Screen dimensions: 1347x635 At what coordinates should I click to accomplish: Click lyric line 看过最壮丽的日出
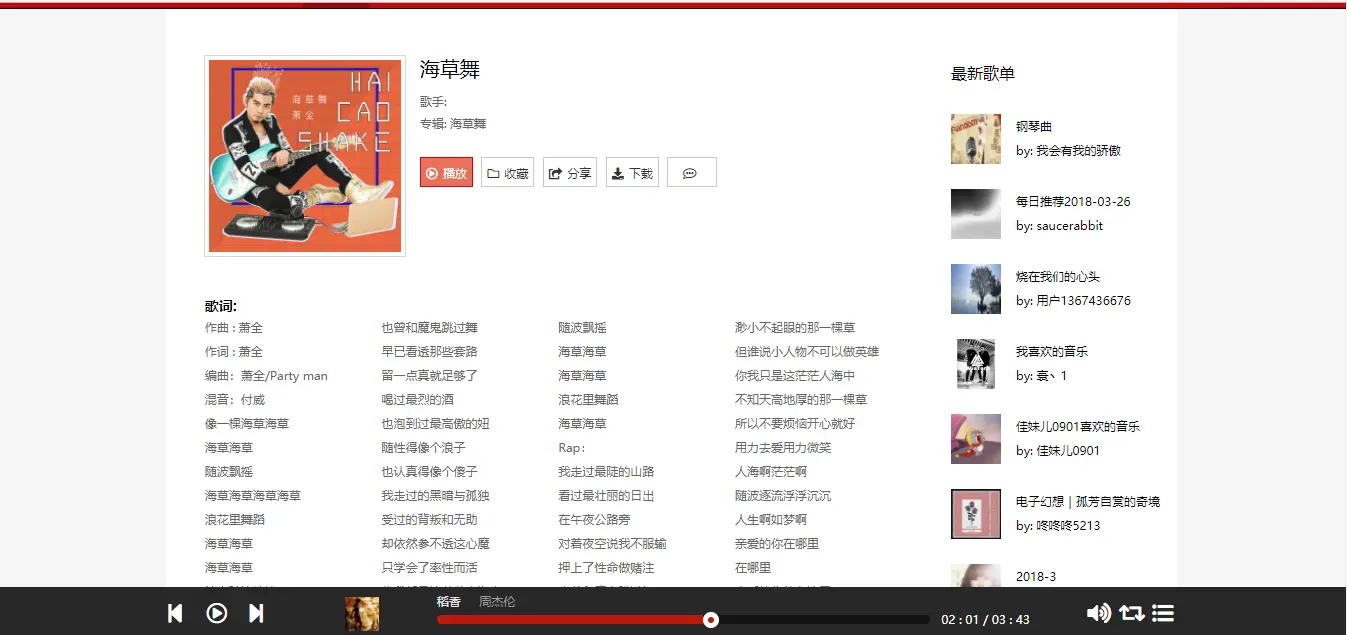(x=606, y=496)
